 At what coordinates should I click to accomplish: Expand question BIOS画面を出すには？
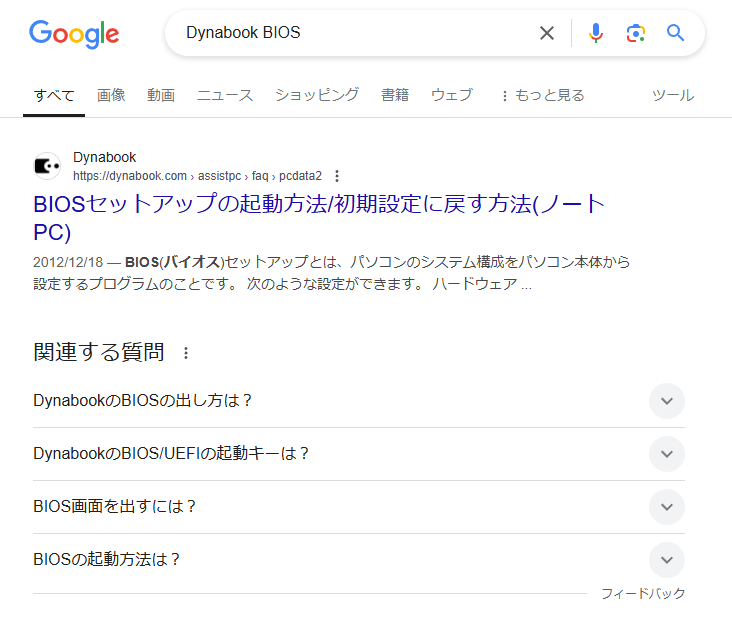pos(667,507)
